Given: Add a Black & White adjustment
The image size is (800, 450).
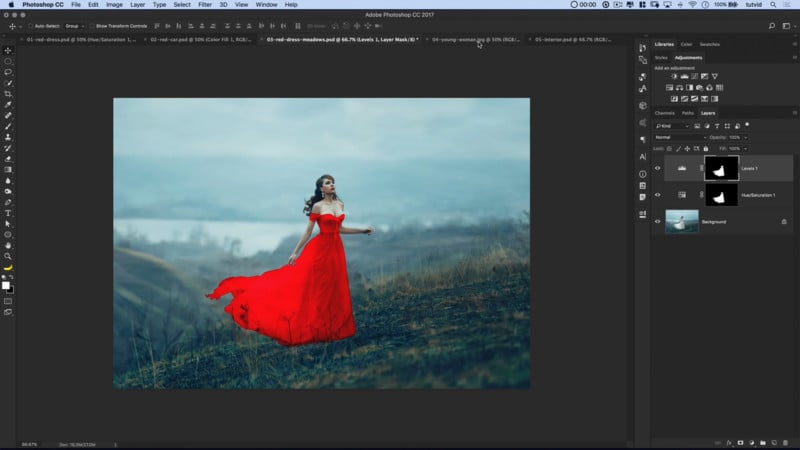Looking at the screenshot, I should tap(689, 87).
